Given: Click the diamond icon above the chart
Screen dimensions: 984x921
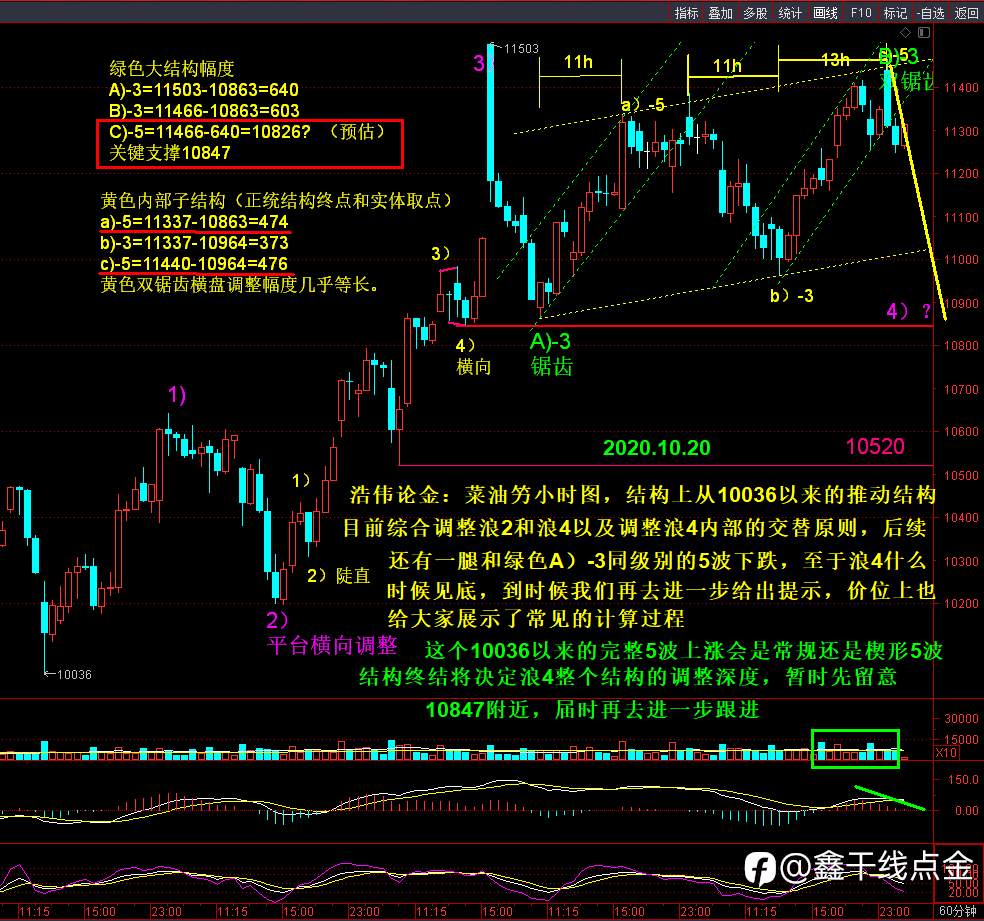Looking at the screenshot, I should (905, 32).
